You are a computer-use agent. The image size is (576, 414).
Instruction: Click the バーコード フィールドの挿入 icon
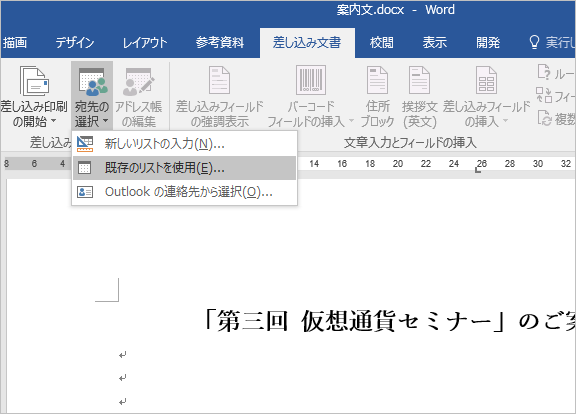click(x=311, y=80)
